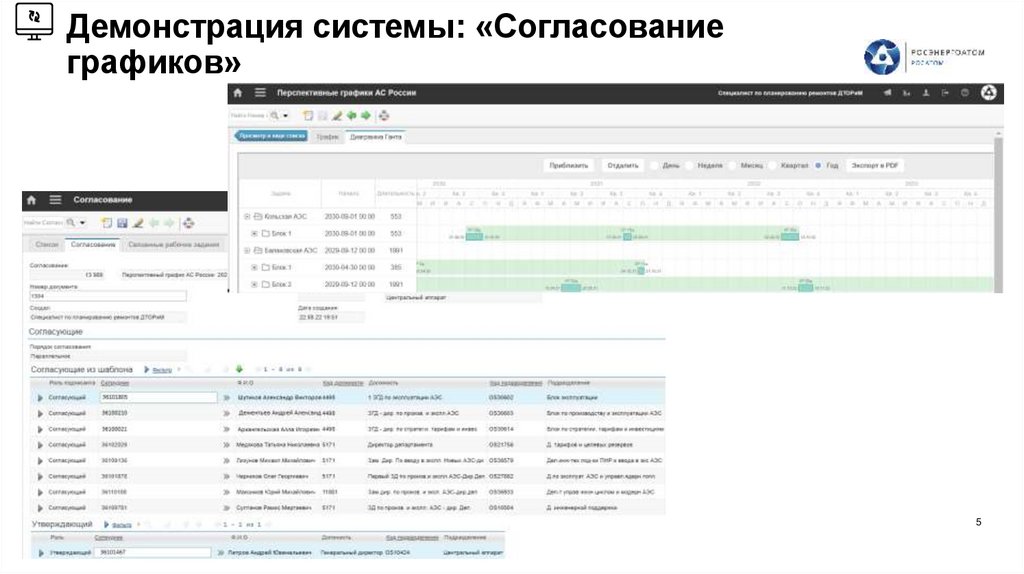This screenshot has height=574, width=1024.
Task: Open hamburger menu in Согласование window
Action: pos(56,200)
